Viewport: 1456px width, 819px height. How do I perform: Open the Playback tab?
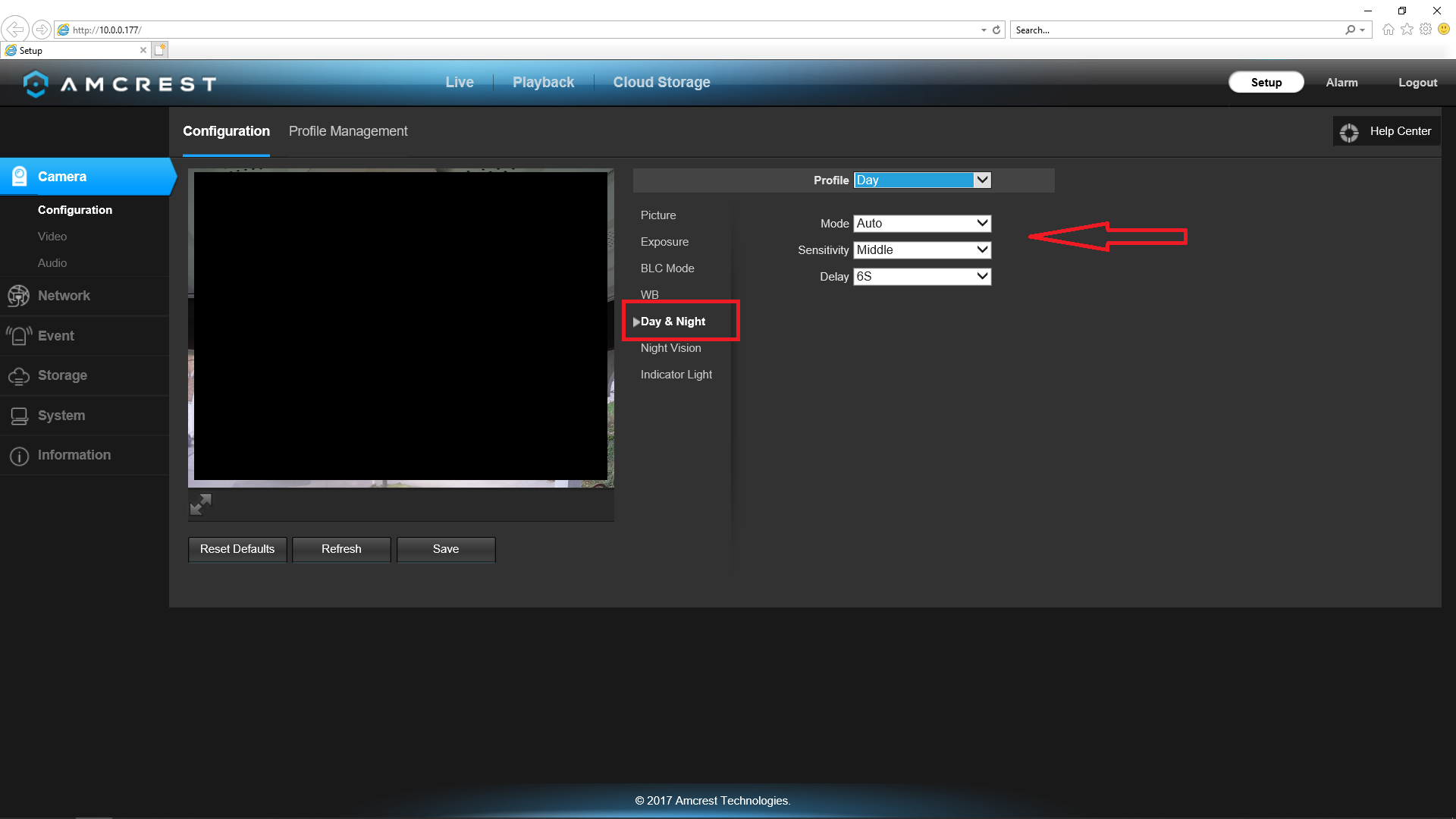click(543, 82)
